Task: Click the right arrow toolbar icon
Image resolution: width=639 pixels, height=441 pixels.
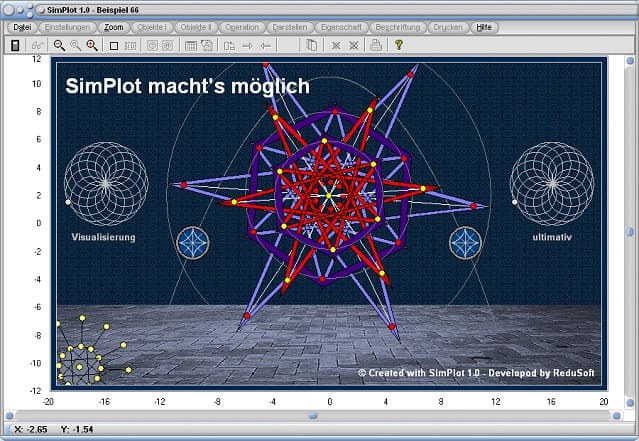Action: point(247,46)
